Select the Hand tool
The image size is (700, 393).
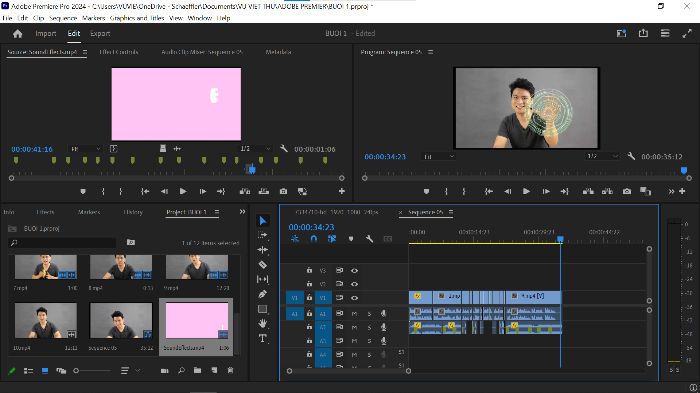click(x=262, y=323)
